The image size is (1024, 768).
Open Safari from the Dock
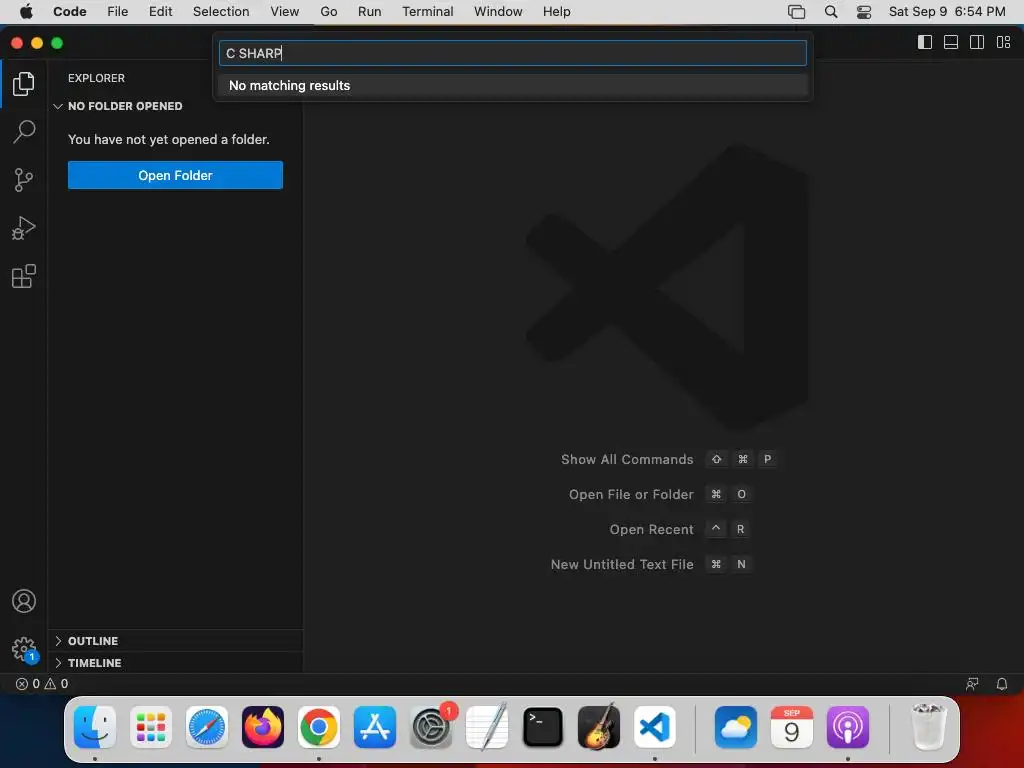[x=207, y=727]
